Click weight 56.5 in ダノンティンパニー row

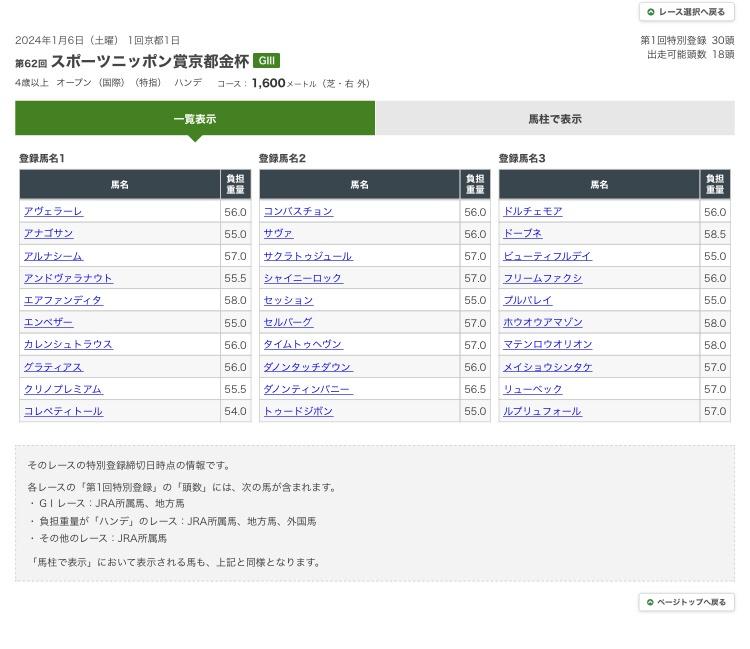475,389
